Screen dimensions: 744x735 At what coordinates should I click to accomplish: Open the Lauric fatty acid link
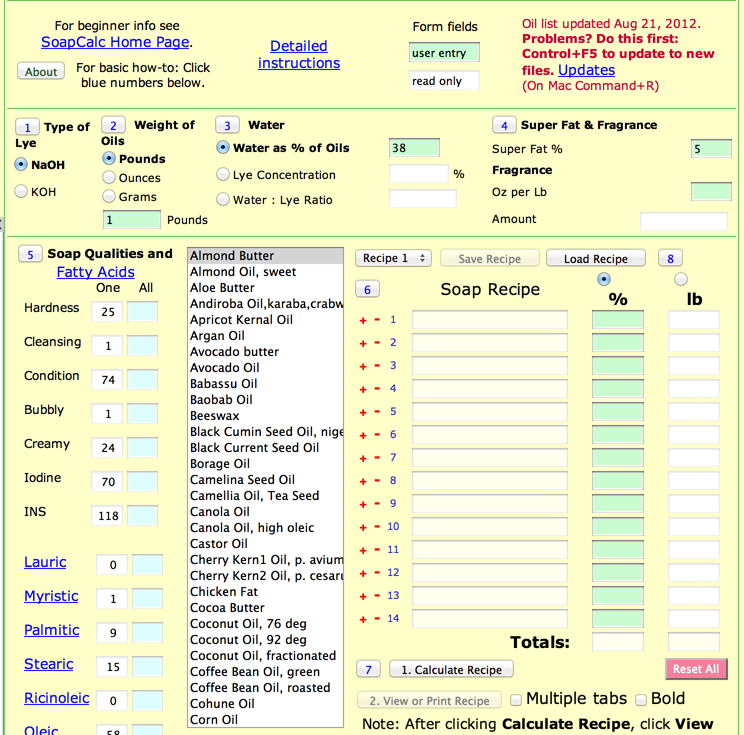pyautogui.click(x=45, y=562)
